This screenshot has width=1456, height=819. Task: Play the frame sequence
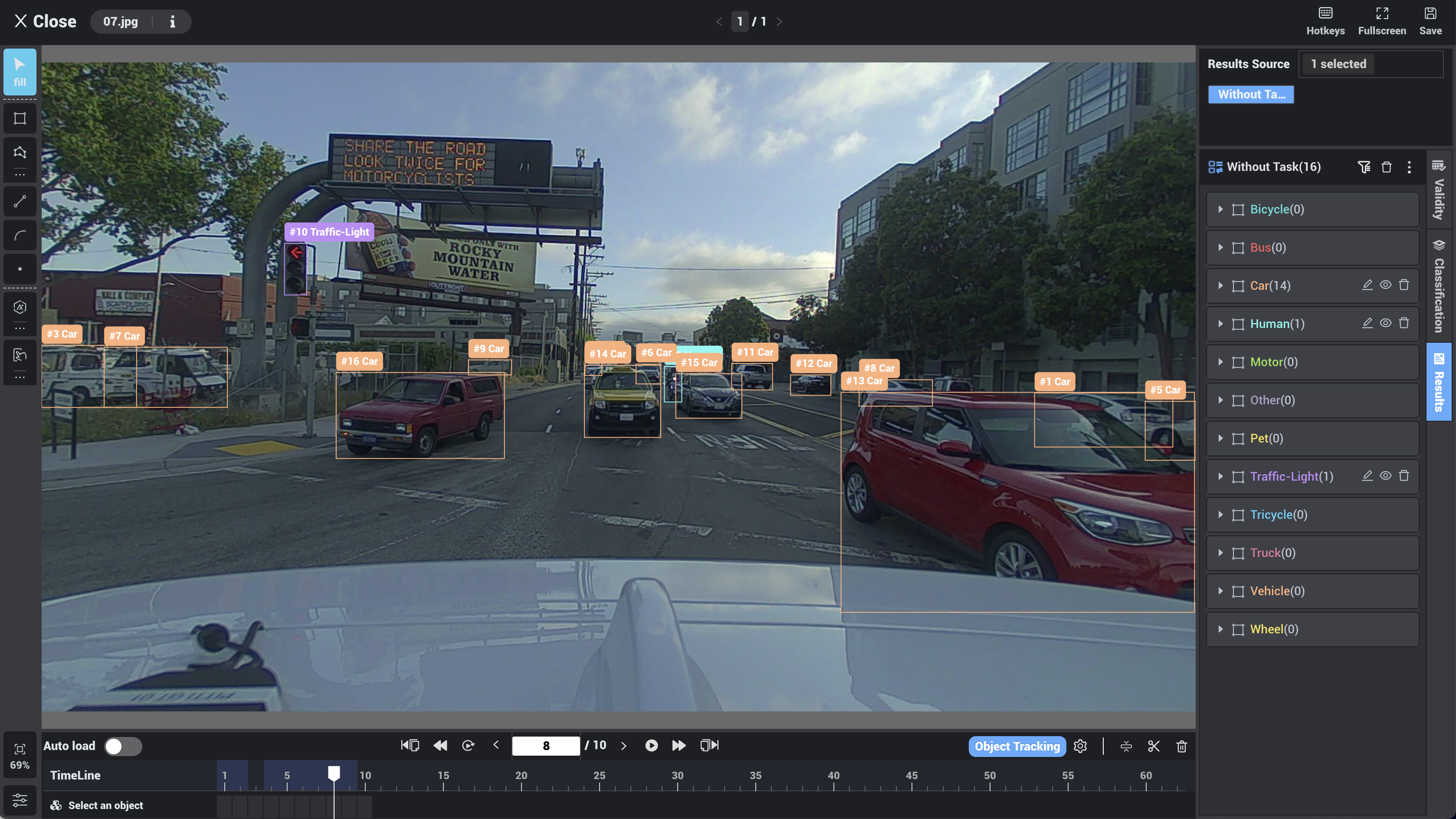tap(651, 745)
